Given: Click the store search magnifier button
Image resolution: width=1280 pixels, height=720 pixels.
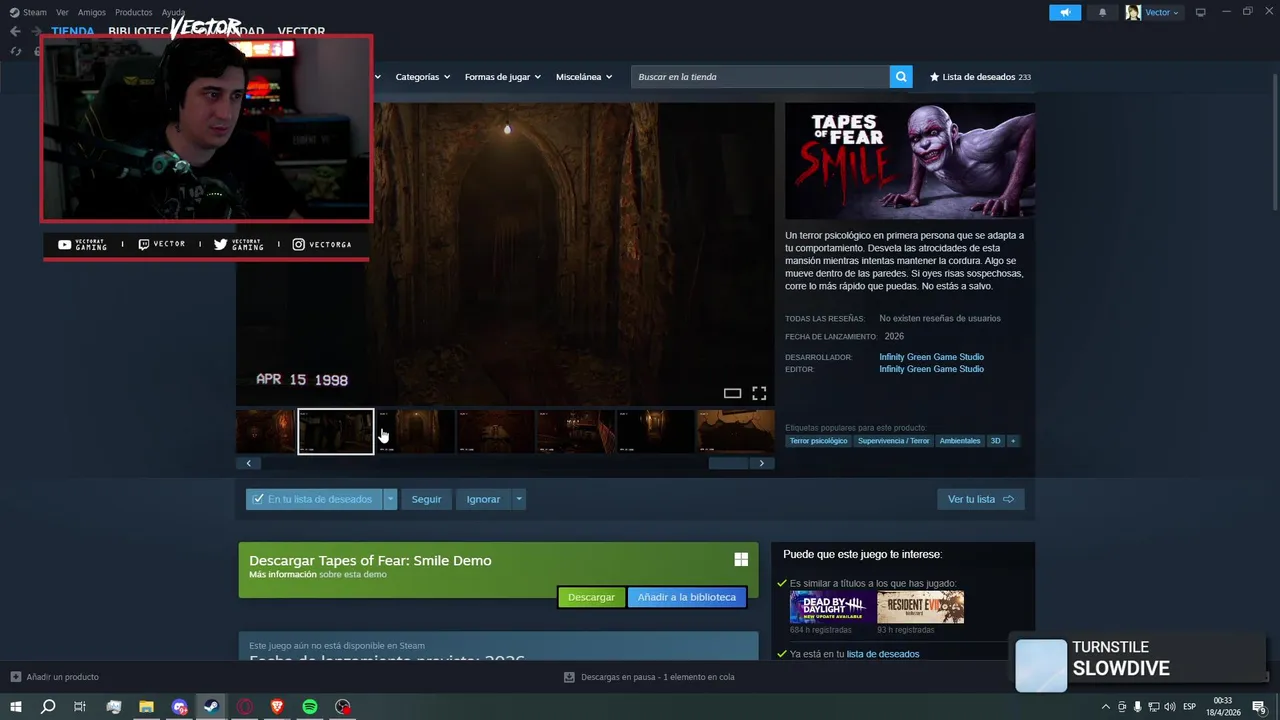Looking at the screenshot, I should click(x=901, y=77).
